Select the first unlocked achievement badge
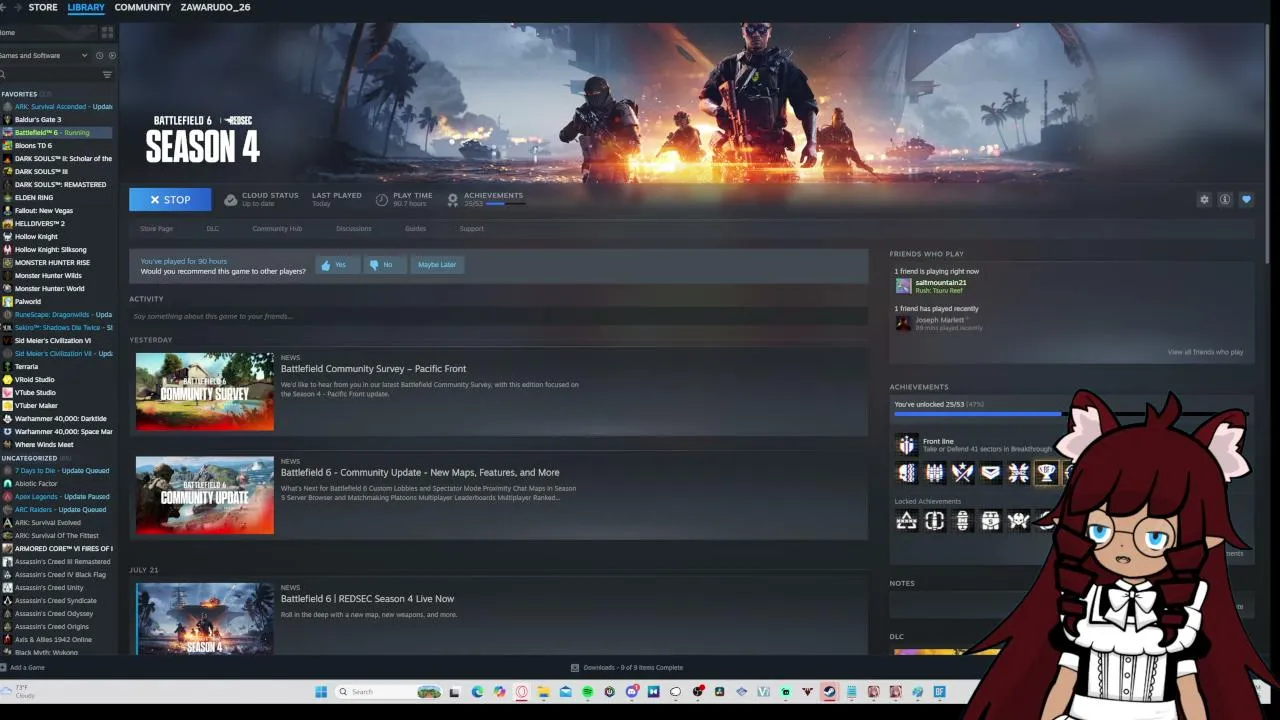1280x720 pixels. click(x=906, y=473)
